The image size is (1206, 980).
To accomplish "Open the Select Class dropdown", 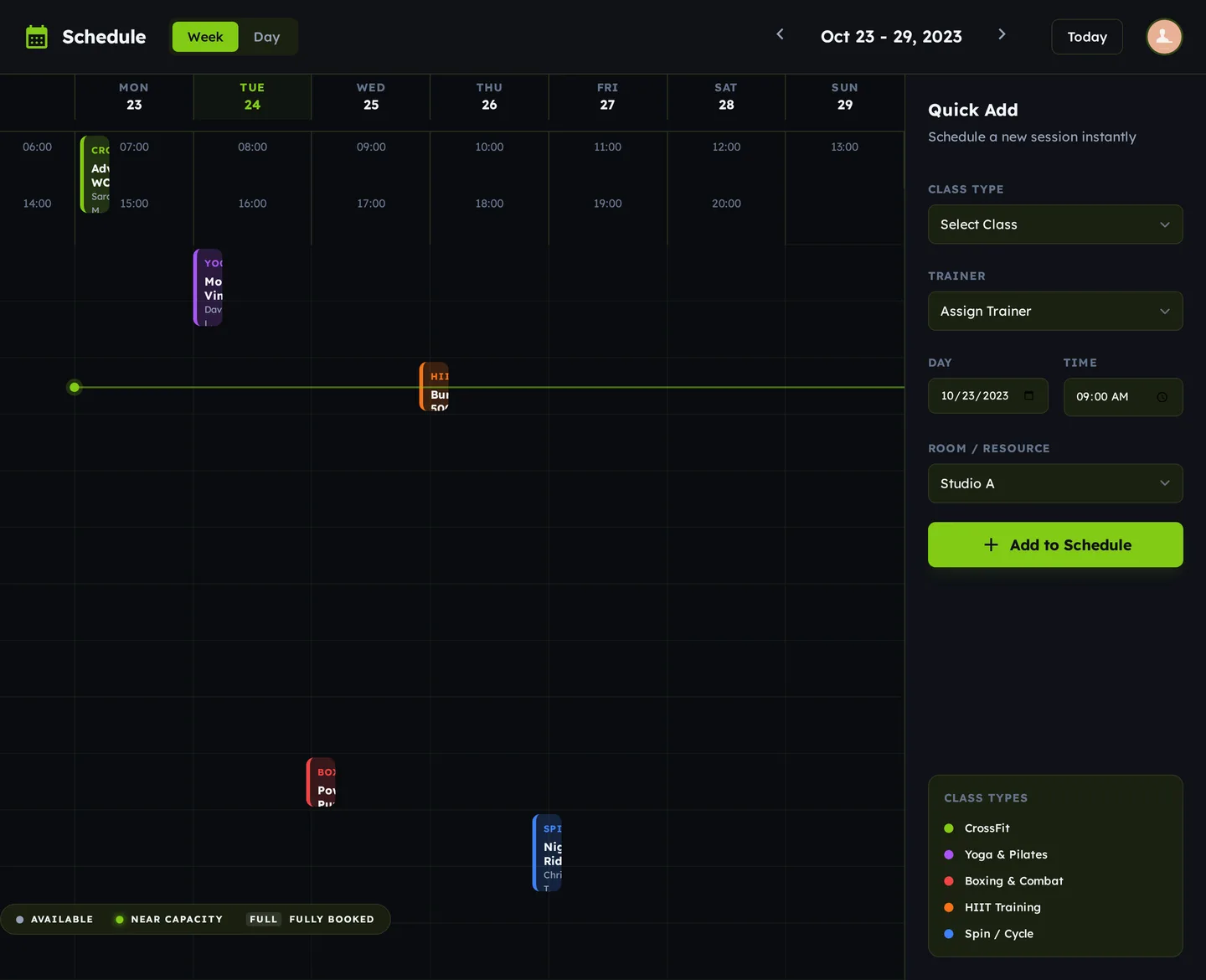I will 1054,224.
